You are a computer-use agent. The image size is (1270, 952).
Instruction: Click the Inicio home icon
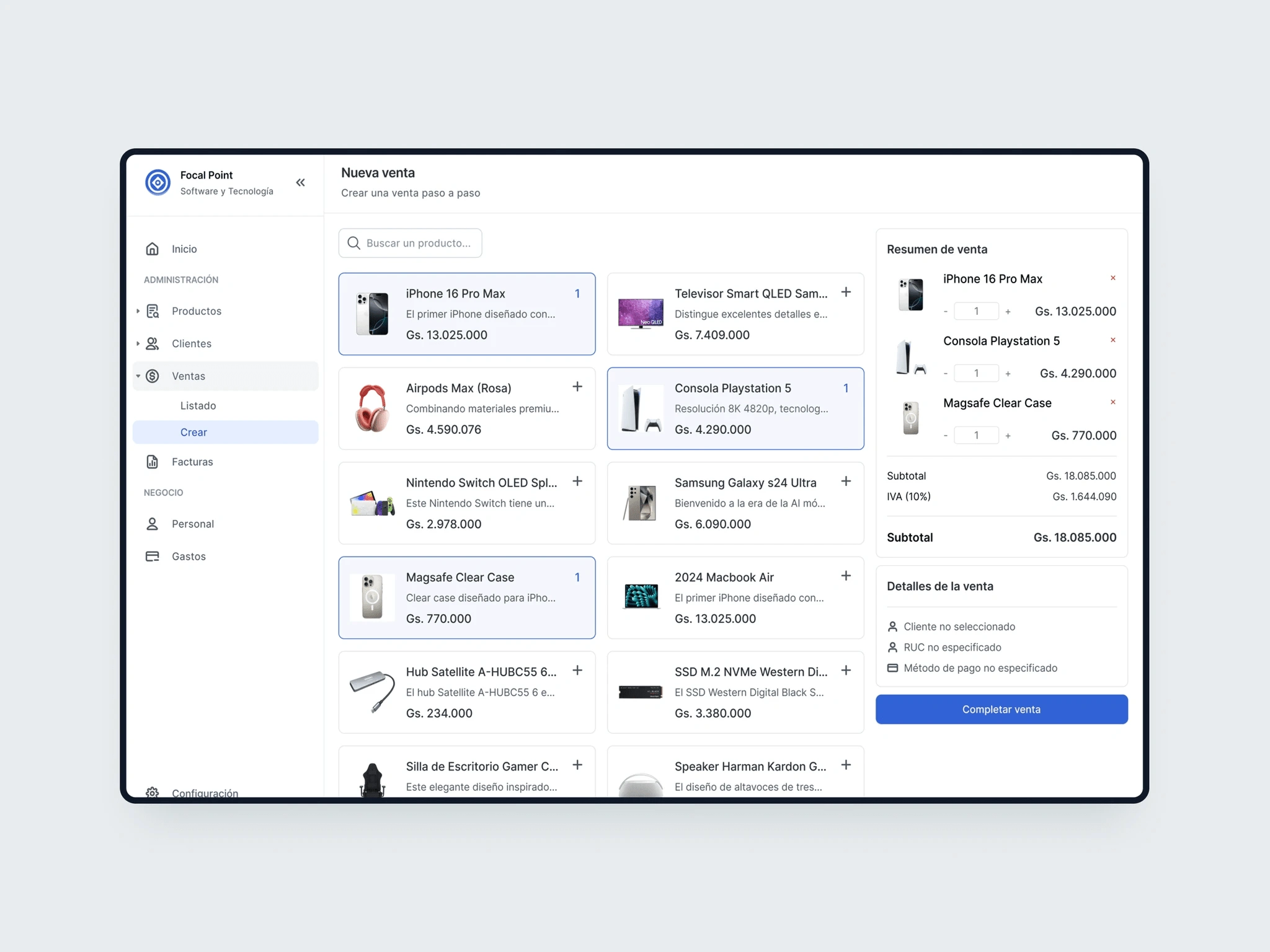tap(152, 249)
